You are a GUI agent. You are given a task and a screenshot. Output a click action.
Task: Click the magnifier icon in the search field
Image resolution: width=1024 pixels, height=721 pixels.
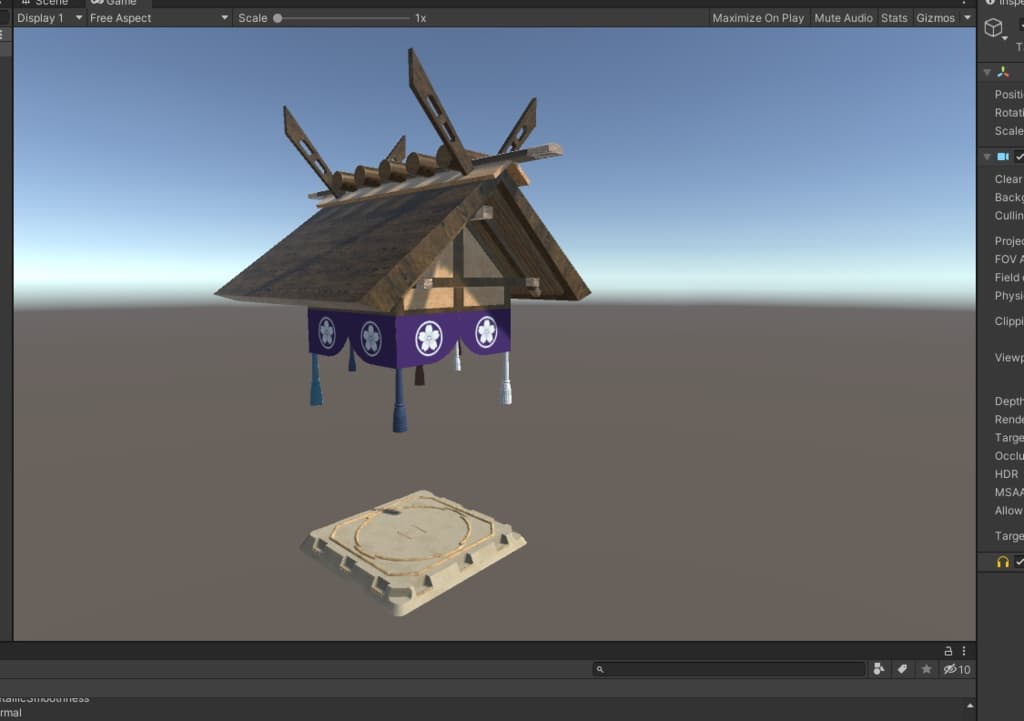click(600, 669)
